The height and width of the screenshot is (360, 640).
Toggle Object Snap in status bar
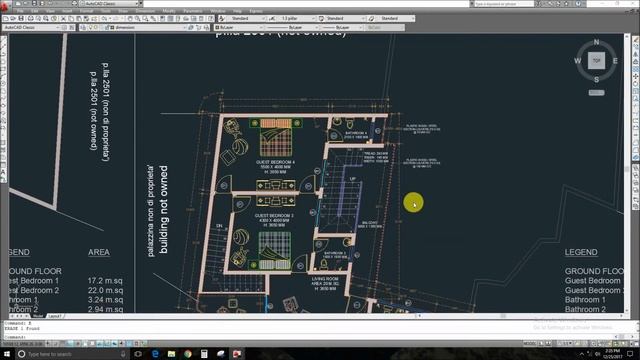click(85, 344)
